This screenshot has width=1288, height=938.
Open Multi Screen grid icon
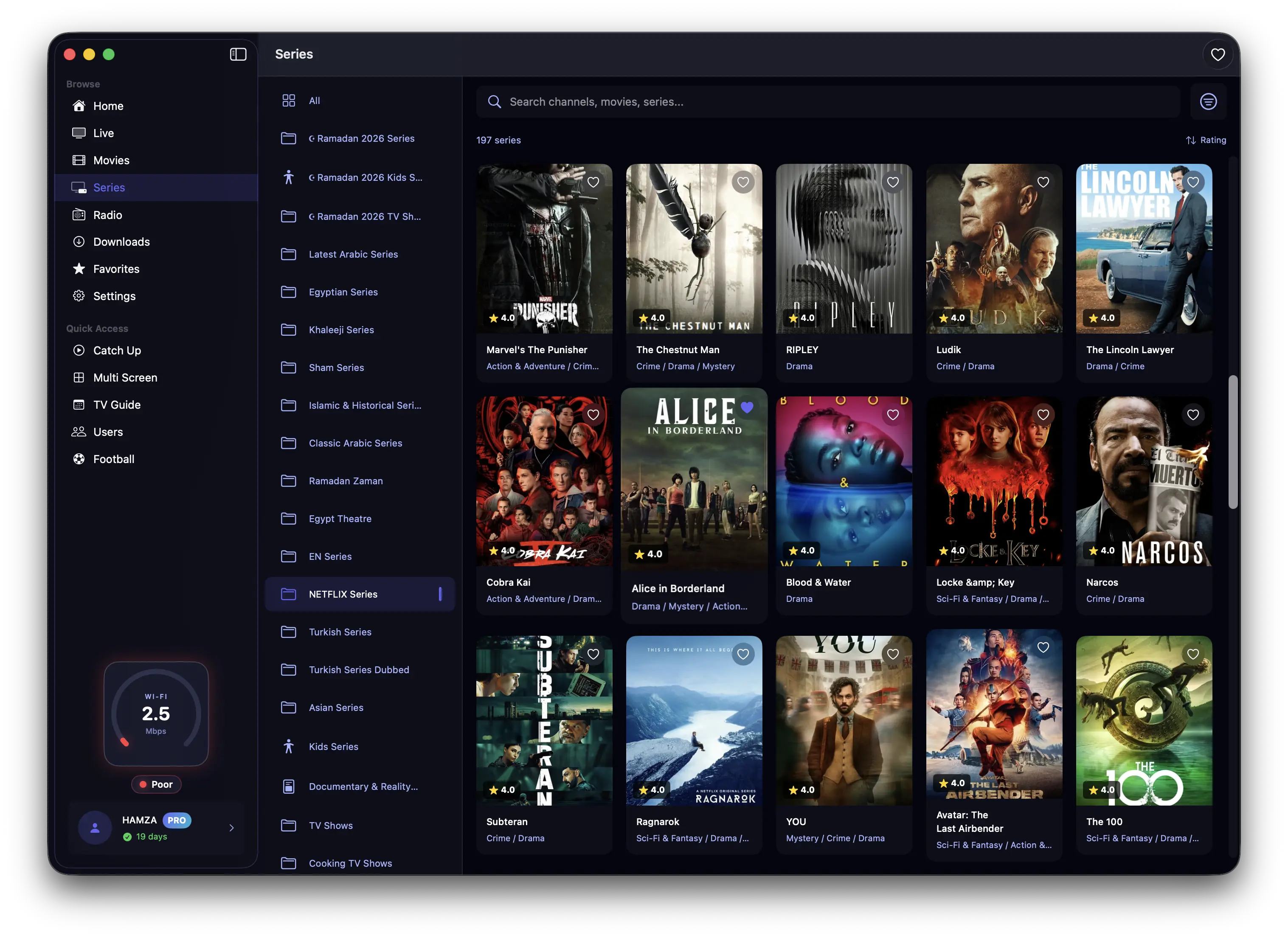(79, 378)
